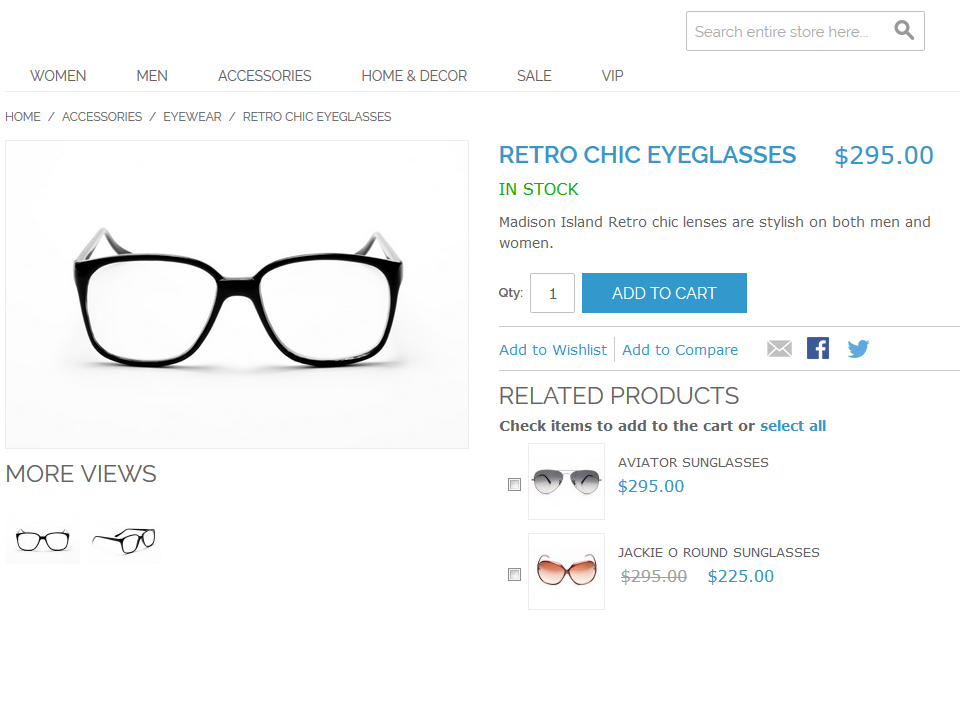Open the Women menu
This screenshot has width=960, height=704.
tap(58, 76)
